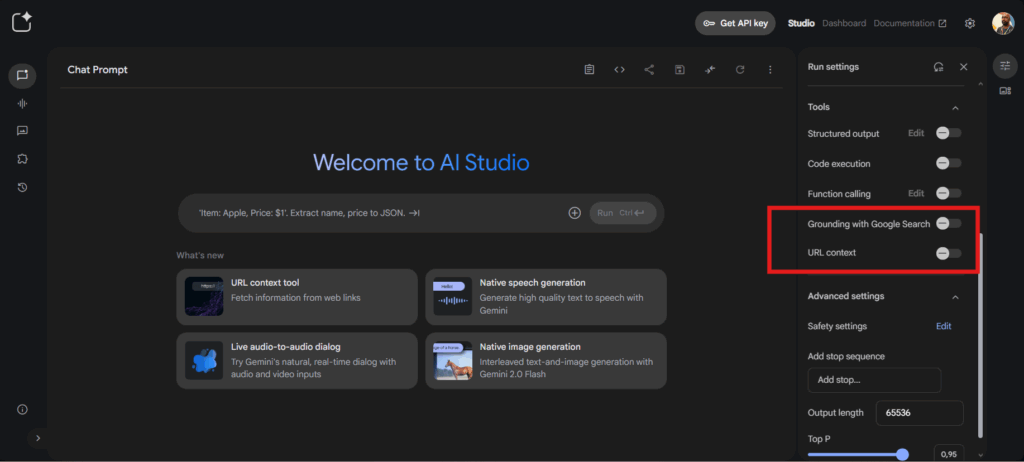The height and width of the screenshot is (462, 1024).
Task: Switch to the Studio tab
Action: 801,23
